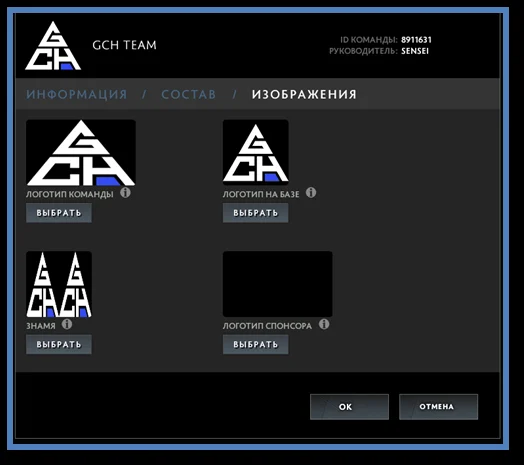Click GCH team logo in header
Screen dimensions: 524x465
pyautogui.click(x=53, y=46)
